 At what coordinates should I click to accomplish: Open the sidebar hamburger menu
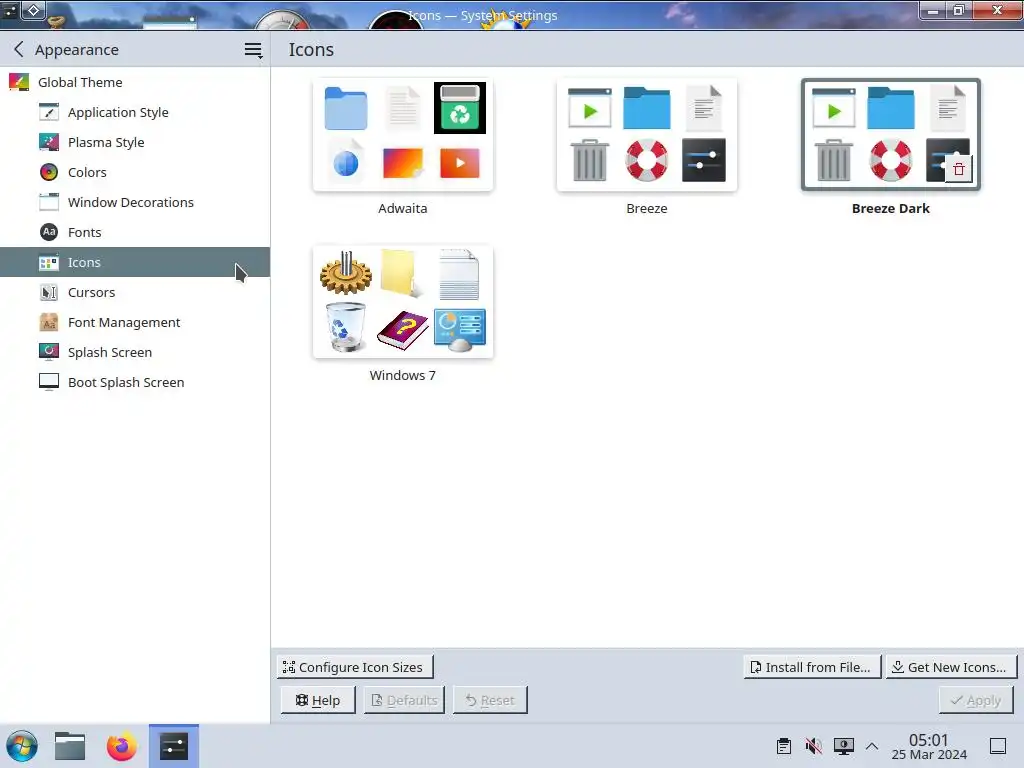(253, 50)
